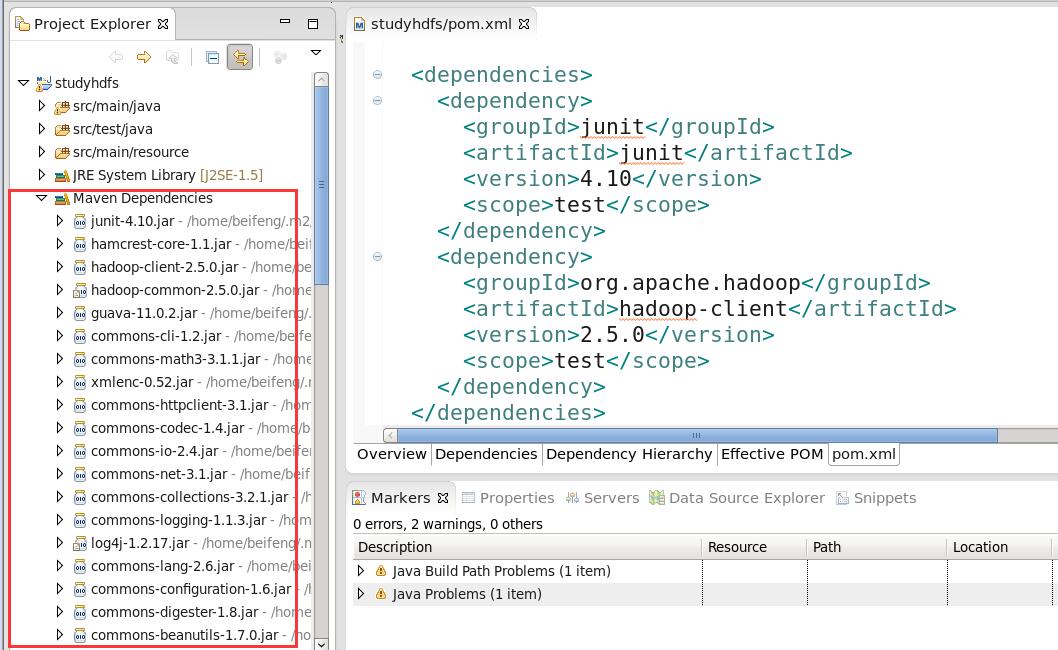Close the studyhdfs/pom.xml editor tab
The height and width of the screenshot is (650, 1058).
coord(524,24)
